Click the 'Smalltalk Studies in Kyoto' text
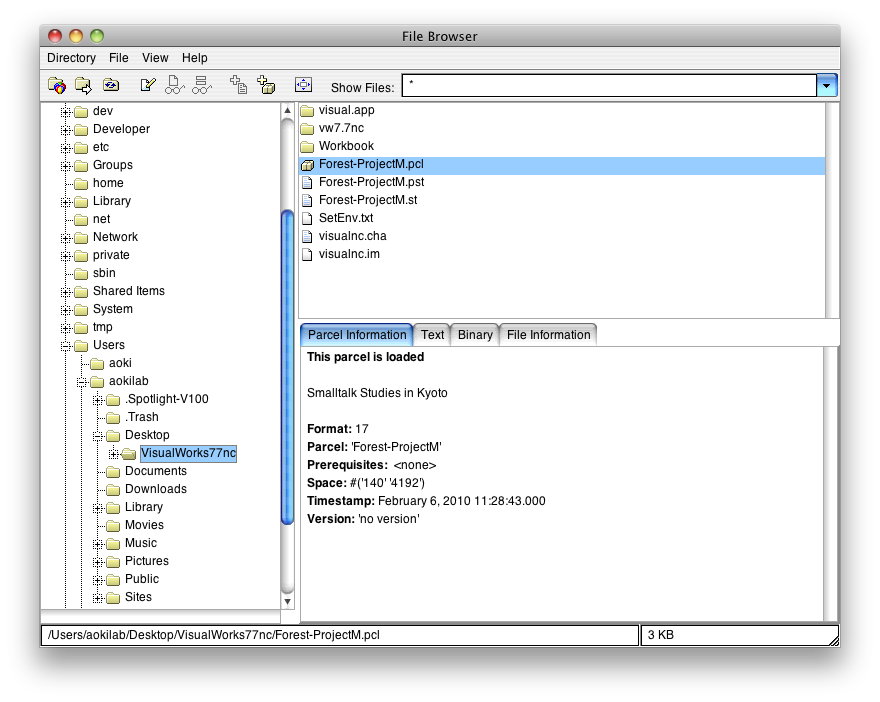This screenshot has height=702, width=880. coord(377,393)
